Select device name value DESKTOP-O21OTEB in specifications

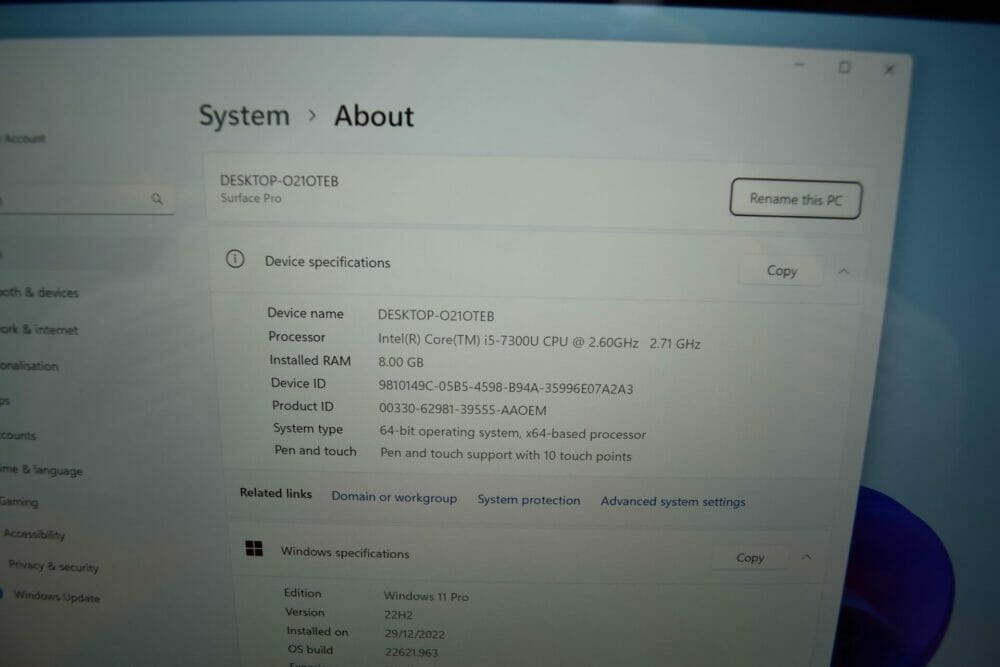point(436,316)
